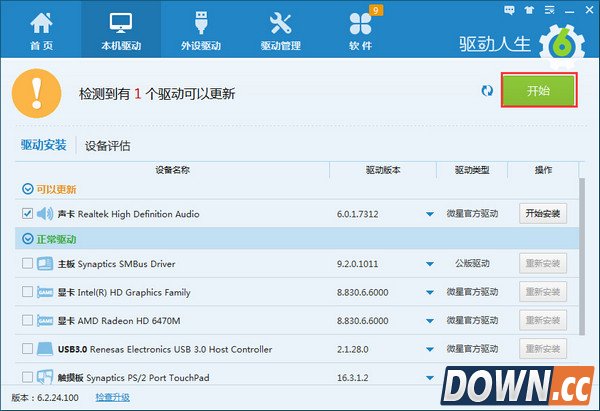Click the graphics card icon for Intel HD Graphics
Image resolution: width=600 pixels, height=411 pixels.
click(x=45, y=292)
